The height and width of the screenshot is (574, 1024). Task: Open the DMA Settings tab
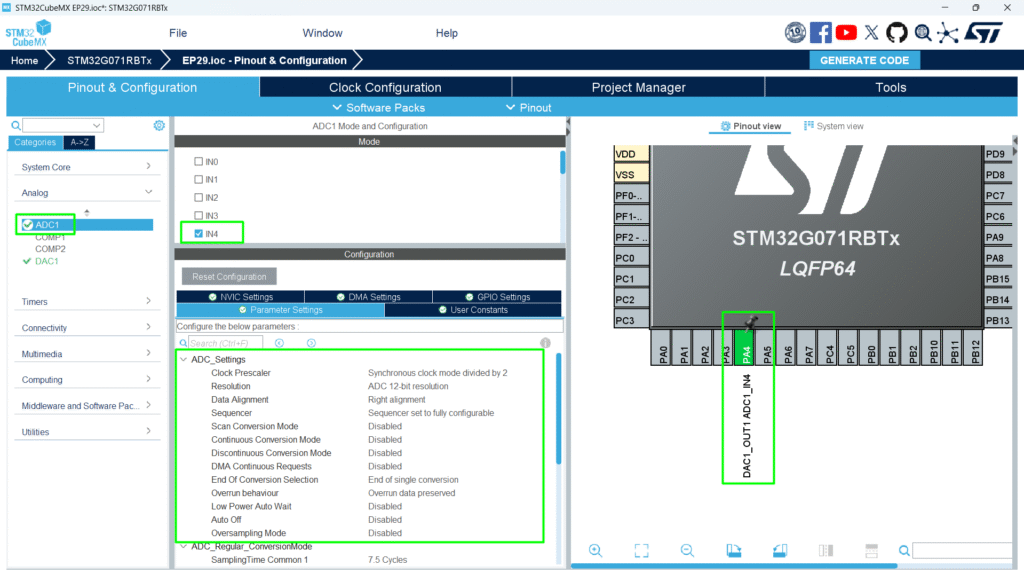(367, 297)
